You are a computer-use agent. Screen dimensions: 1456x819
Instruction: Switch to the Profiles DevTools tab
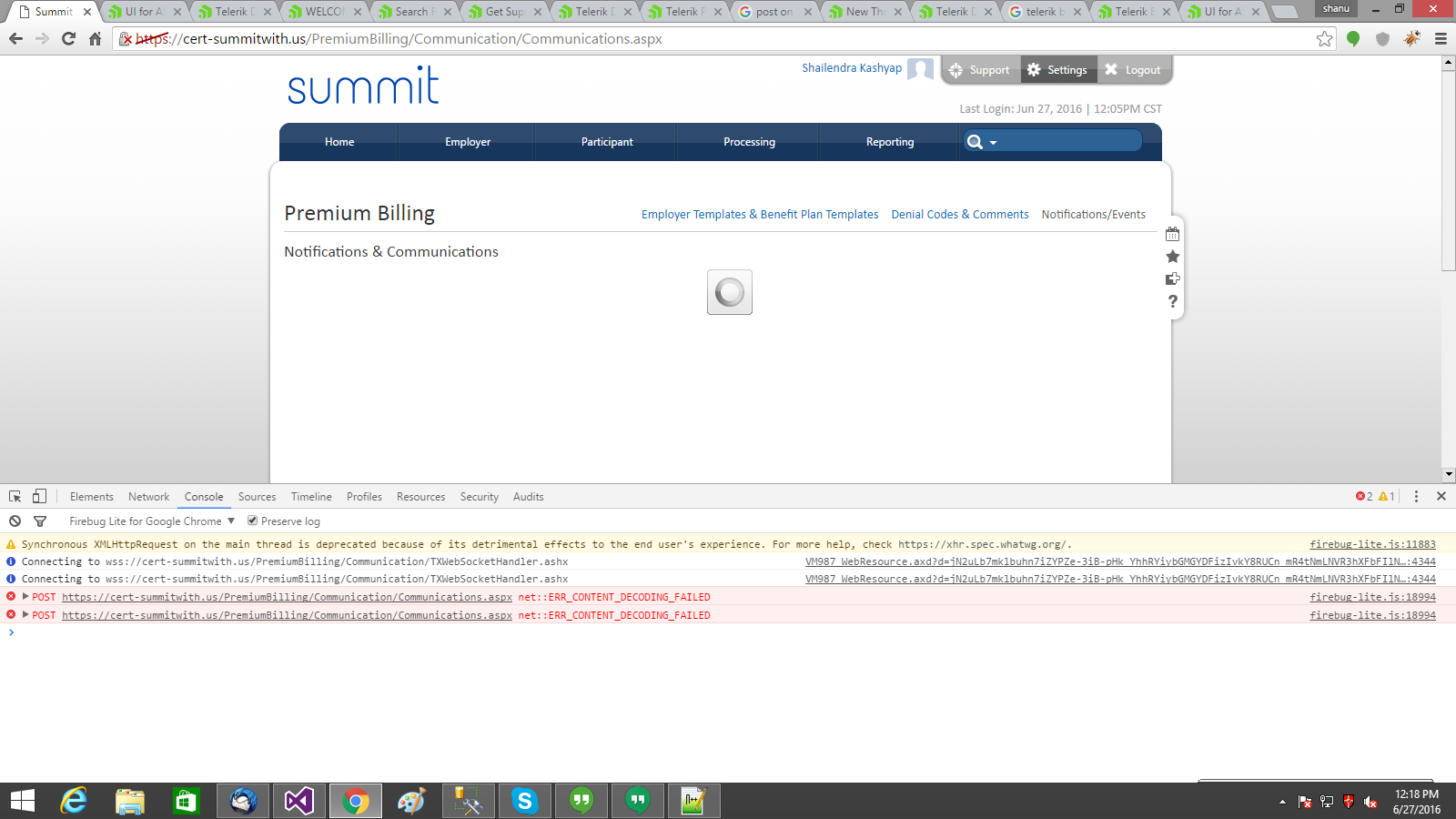pyautogui.click(x=364, y=497)
